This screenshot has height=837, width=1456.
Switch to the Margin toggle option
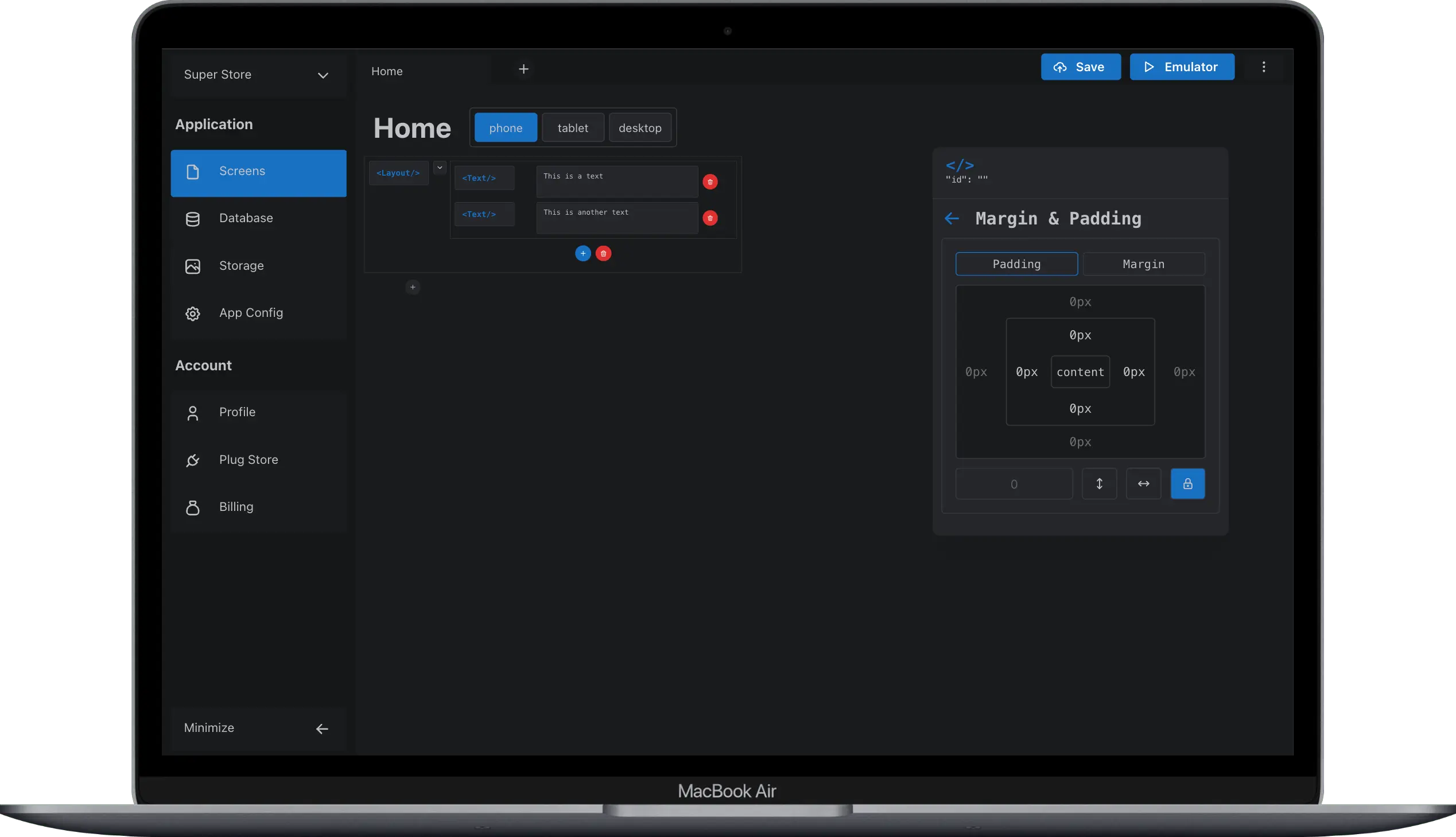pyautogui.click(x=1143, y=264)
